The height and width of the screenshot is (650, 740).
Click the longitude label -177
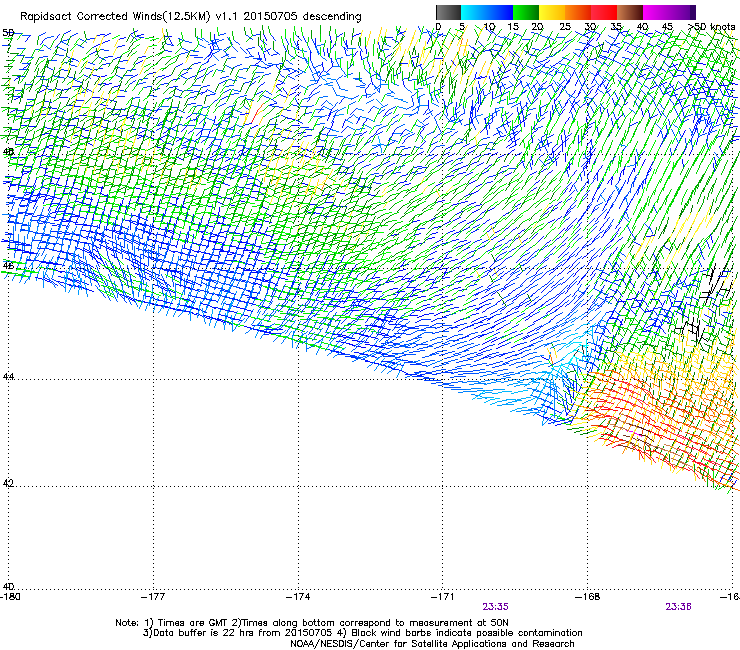(153, 597)
